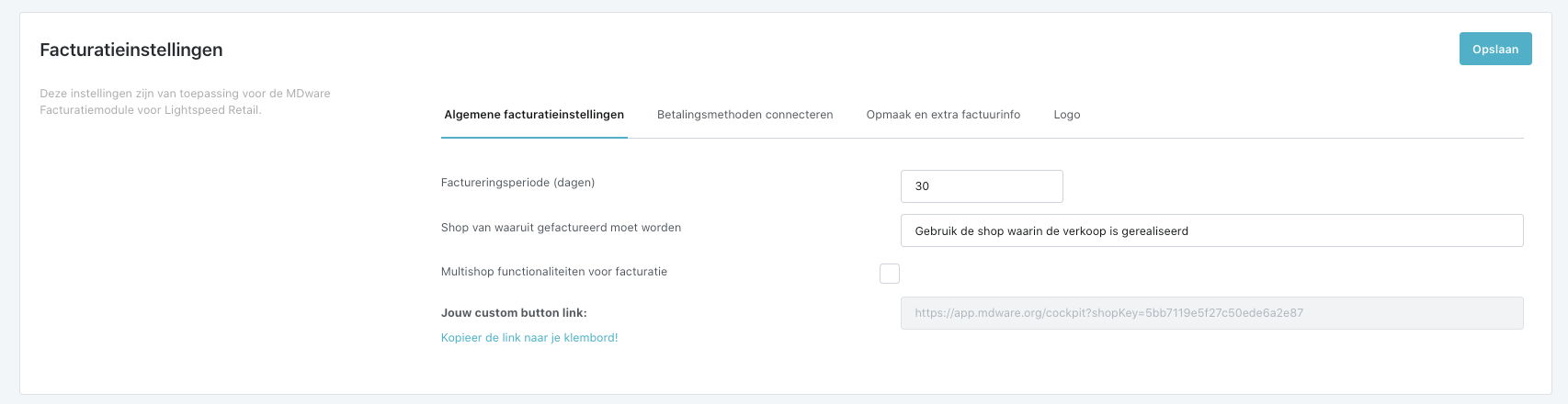
Task: Save settings with the Opslaan button
Action: pyautogui.click(x=1495, y=49)
